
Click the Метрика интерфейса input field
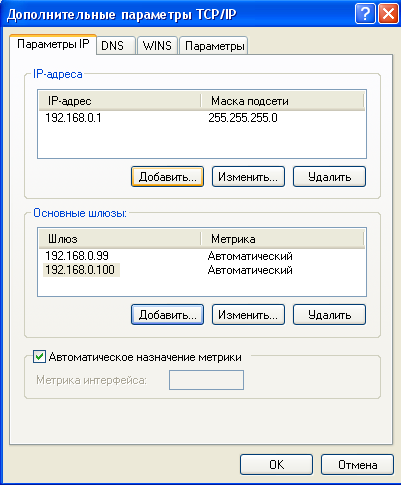tap(206, 380)
